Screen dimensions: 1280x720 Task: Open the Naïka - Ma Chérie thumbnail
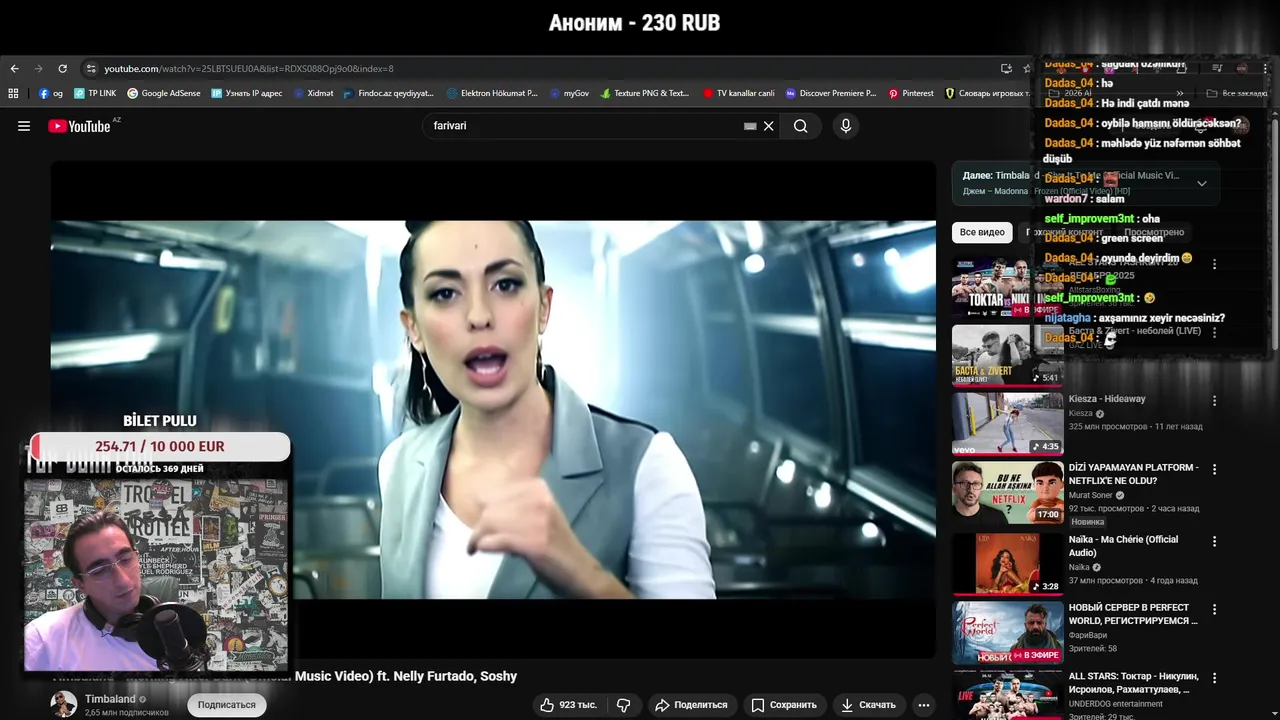click(1007, 563)
